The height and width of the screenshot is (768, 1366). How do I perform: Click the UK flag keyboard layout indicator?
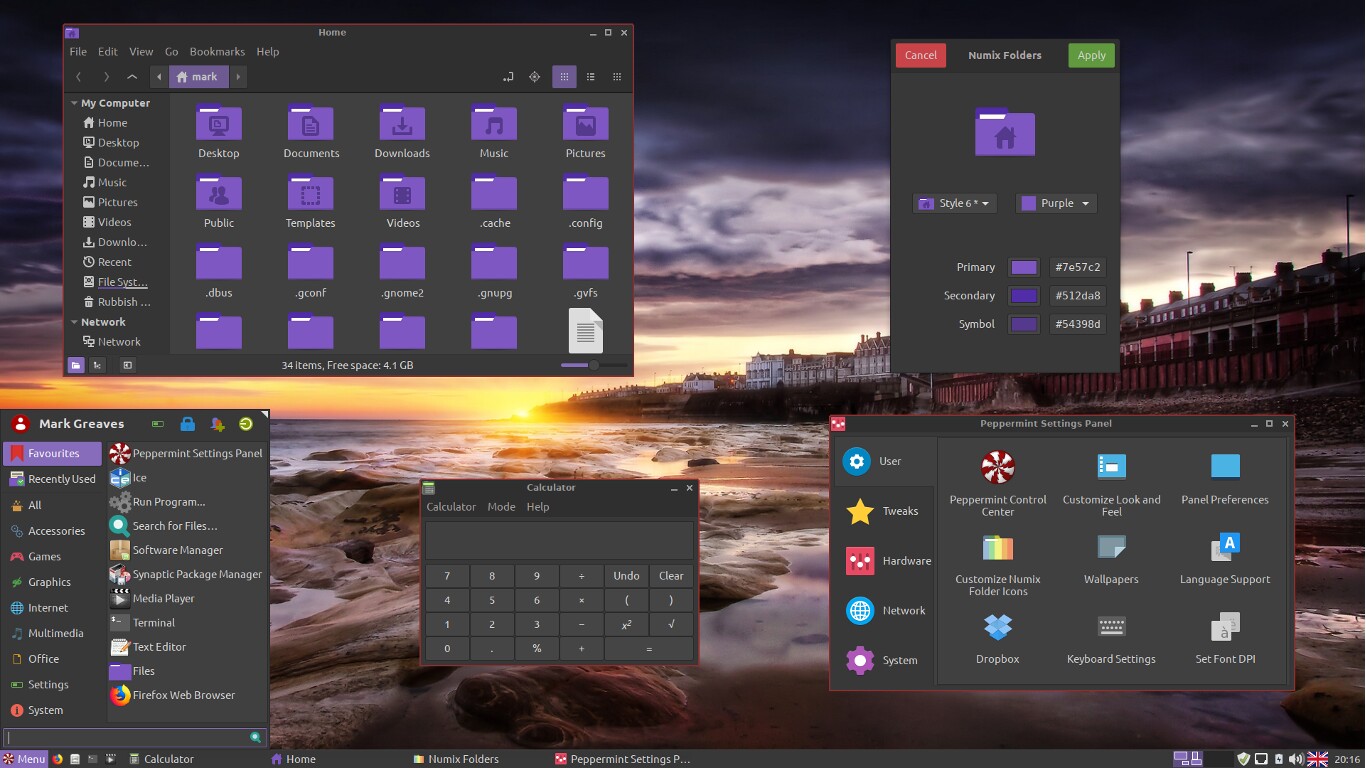(1317, 759)
